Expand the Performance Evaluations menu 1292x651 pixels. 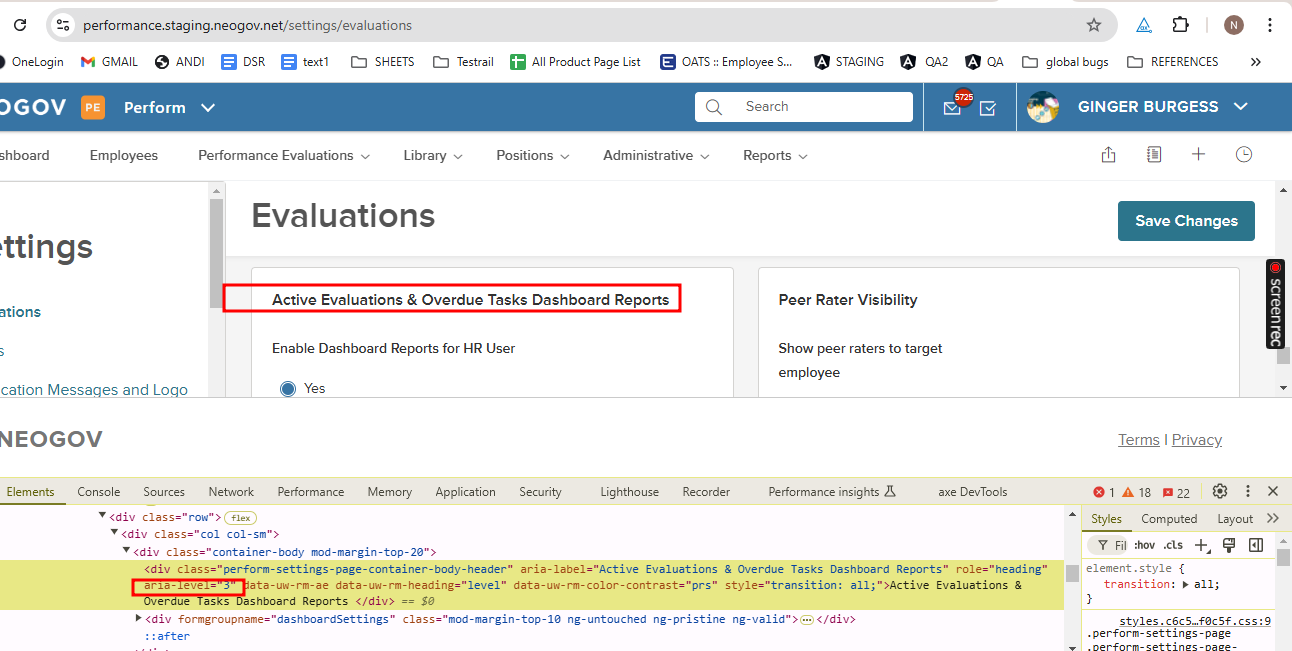coord(284,155)
